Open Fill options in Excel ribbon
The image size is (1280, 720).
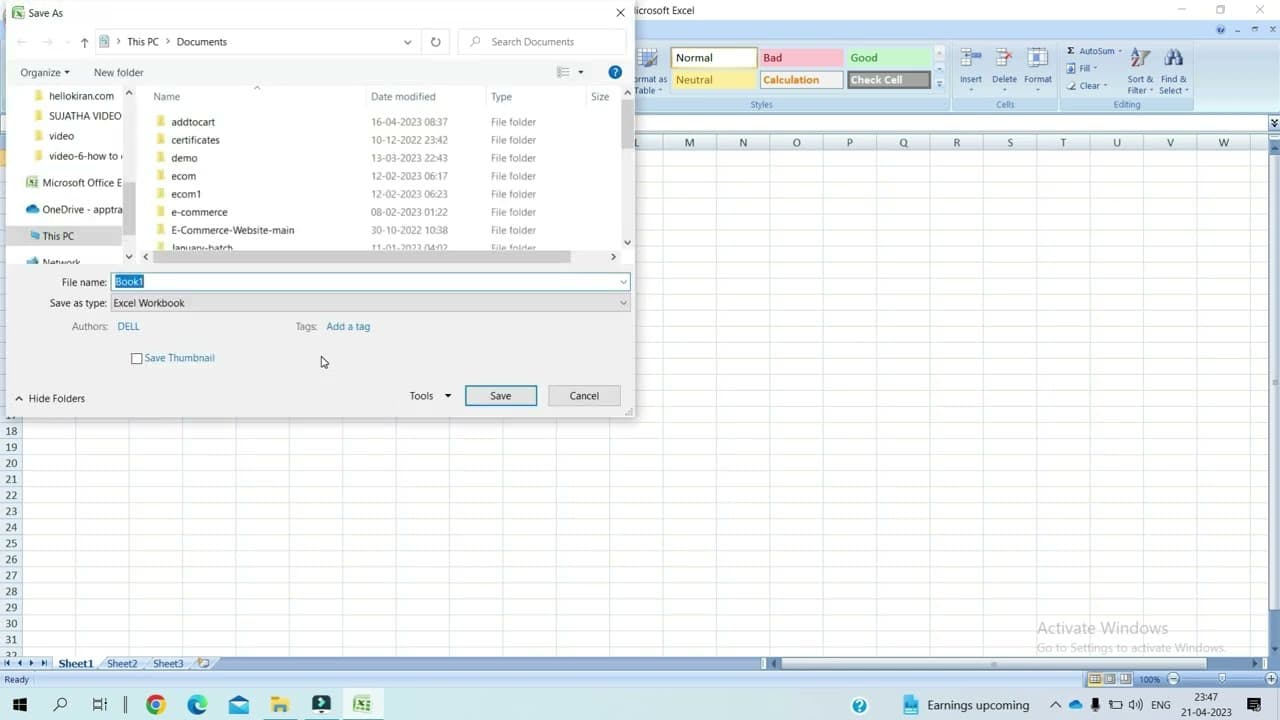pyautogui.click(x=1081, y=68)
